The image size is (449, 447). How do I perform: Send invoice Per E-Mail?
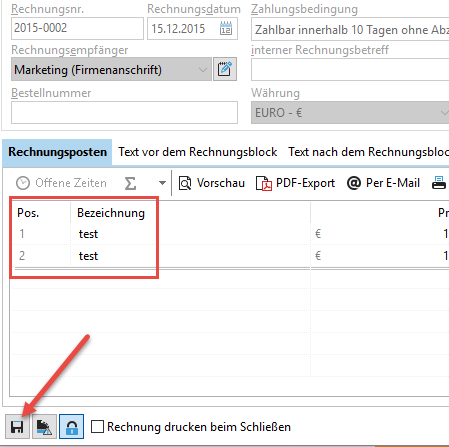pos(383,183)
